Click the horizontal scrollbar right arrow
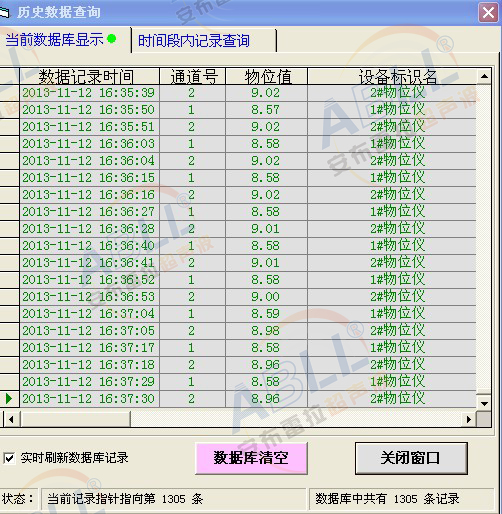Screen dimensions: 502x514 [468, 419]
